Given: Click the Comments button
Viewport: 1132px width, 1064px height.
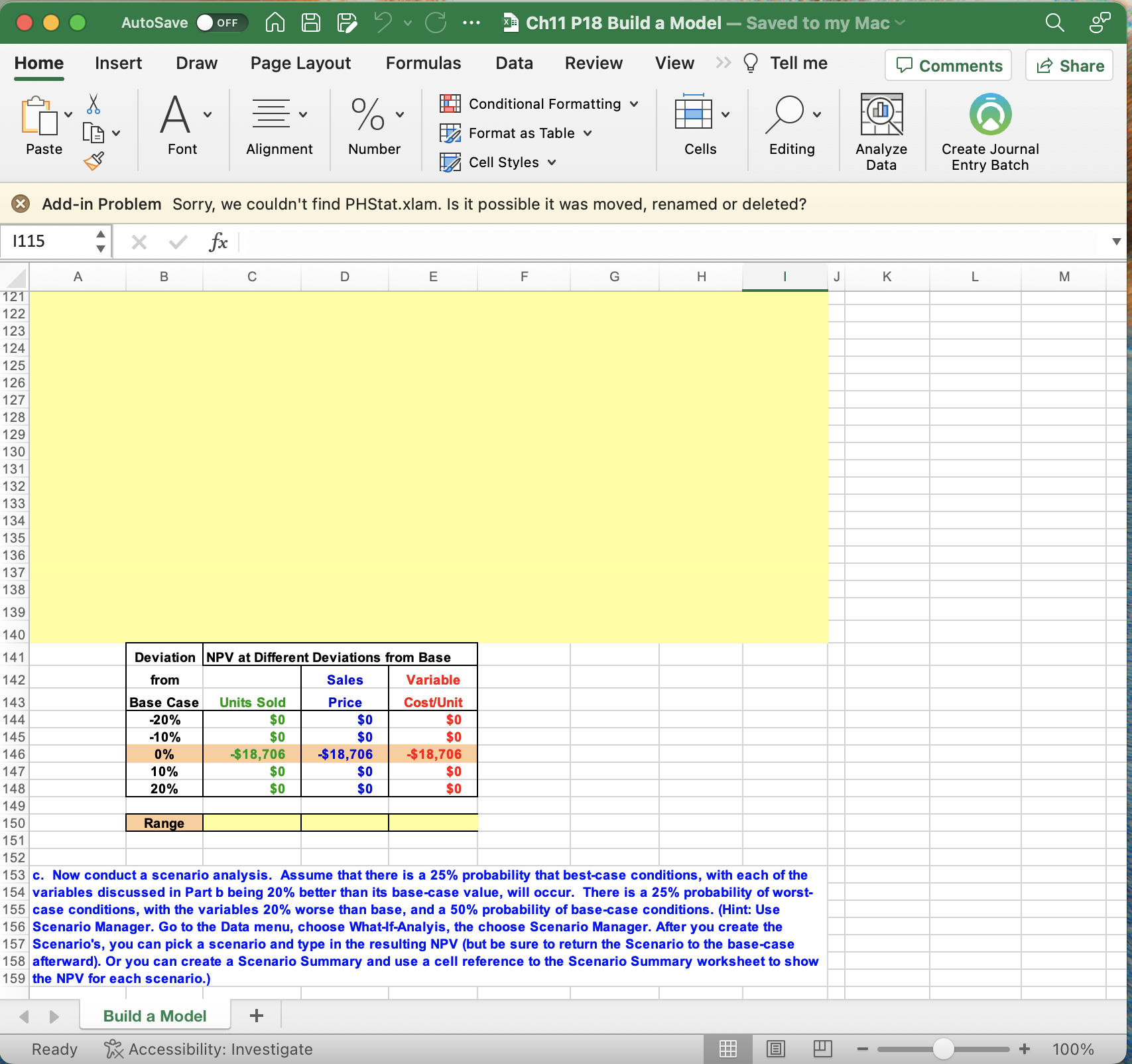Looking at the screenshot, I should click(948, 65).
